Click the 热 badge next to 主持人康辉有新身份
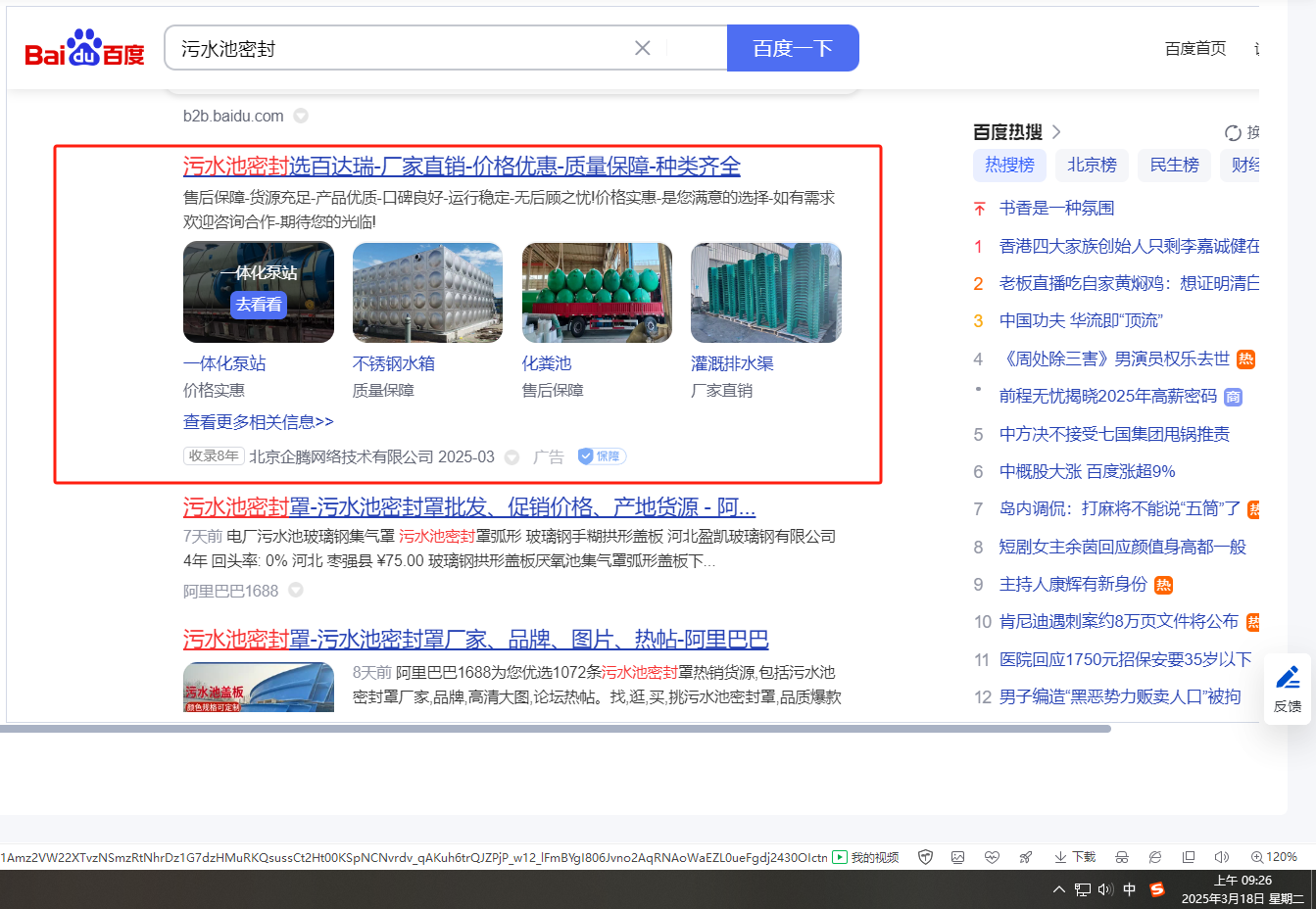This screenshot has width=1316, height=909. click(1163, 585)
